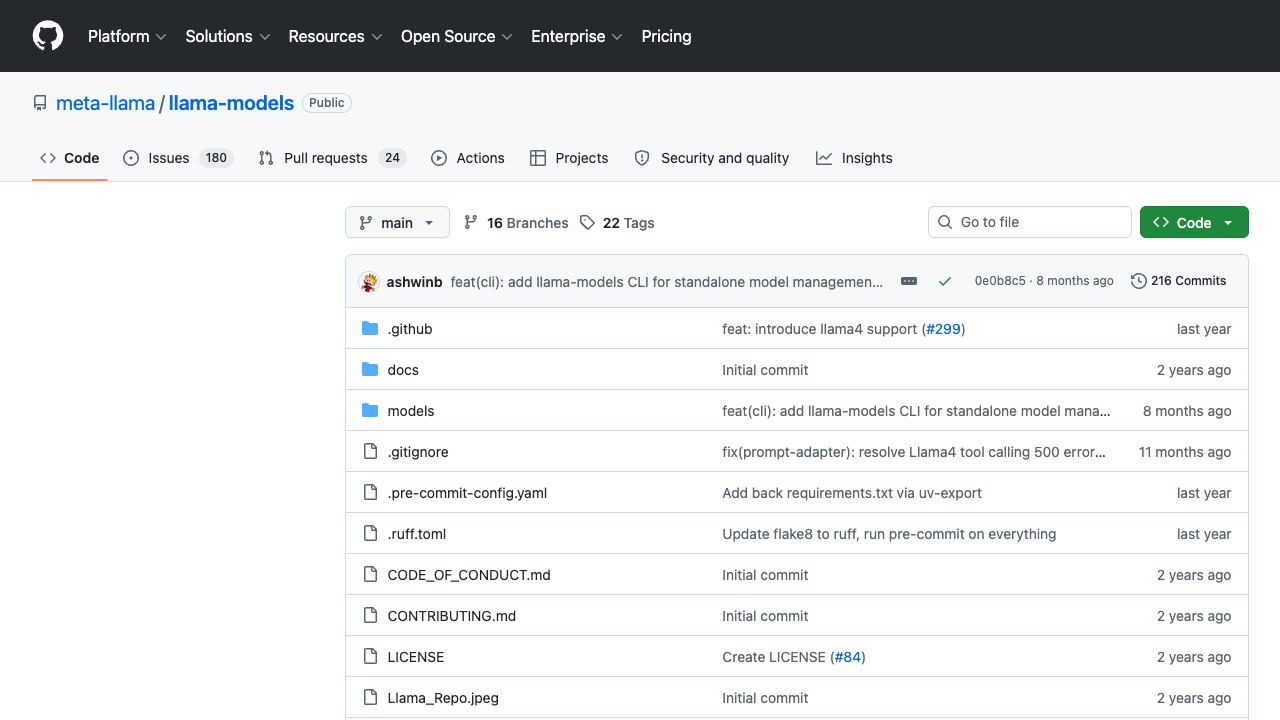Click the '11 months ago' timestamp
Screen dimensions: 1280x720
pos(1185,452)
